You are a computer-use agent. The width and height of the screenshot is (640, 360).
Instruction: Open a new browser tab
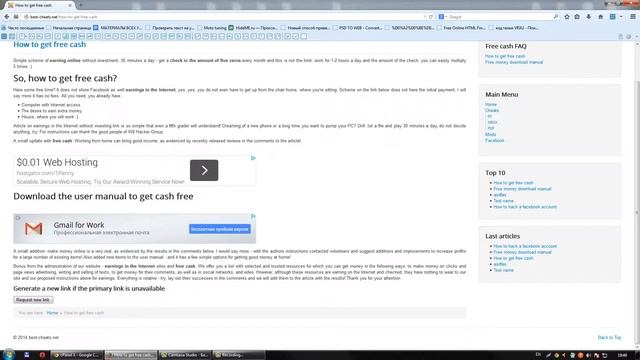pos(81,5)
